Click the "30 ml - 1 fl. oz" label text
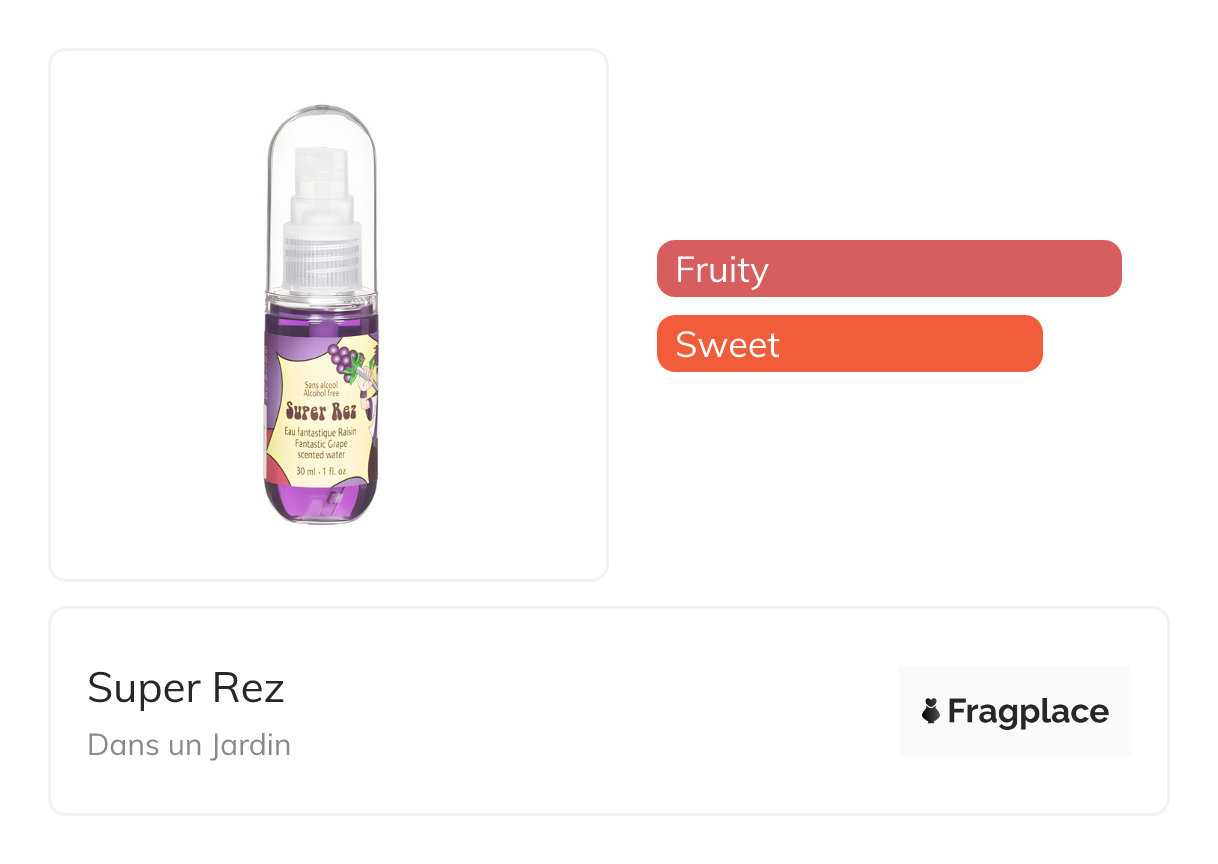The image size is (1218, 864). pyautogui.click(x=320, y=471)
